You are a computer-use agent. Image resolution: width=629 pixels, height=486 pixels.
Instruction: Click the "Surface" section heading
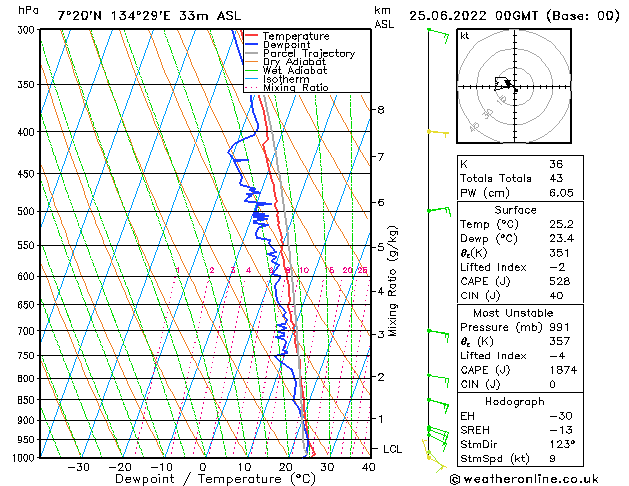[x=515, y=210]
